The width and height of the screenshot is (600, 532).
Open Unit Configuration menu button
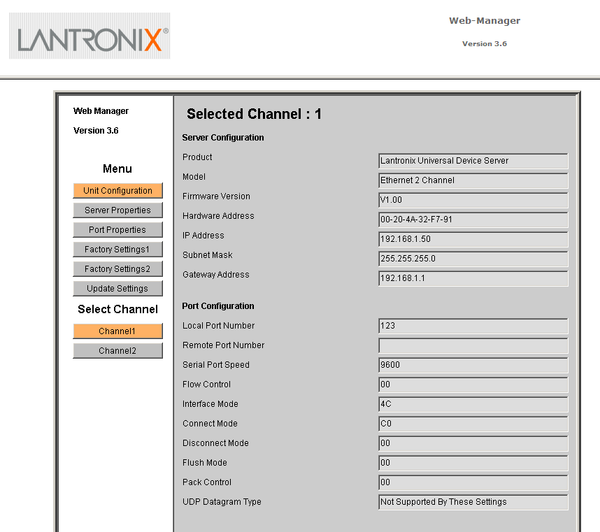(118, 191)
